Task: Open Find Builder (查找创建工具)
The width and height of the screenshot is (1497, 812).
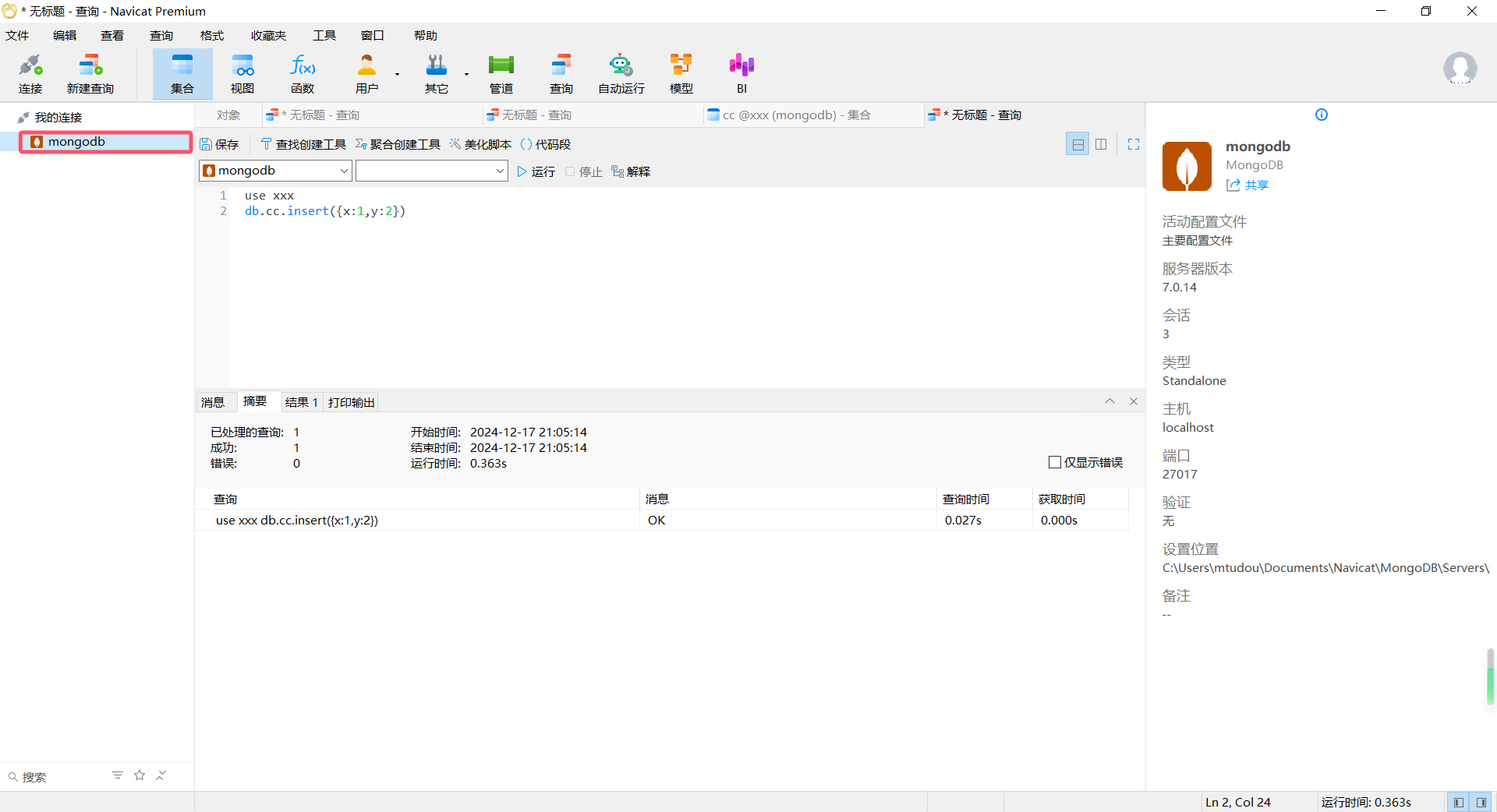Action: coord(303,144)
